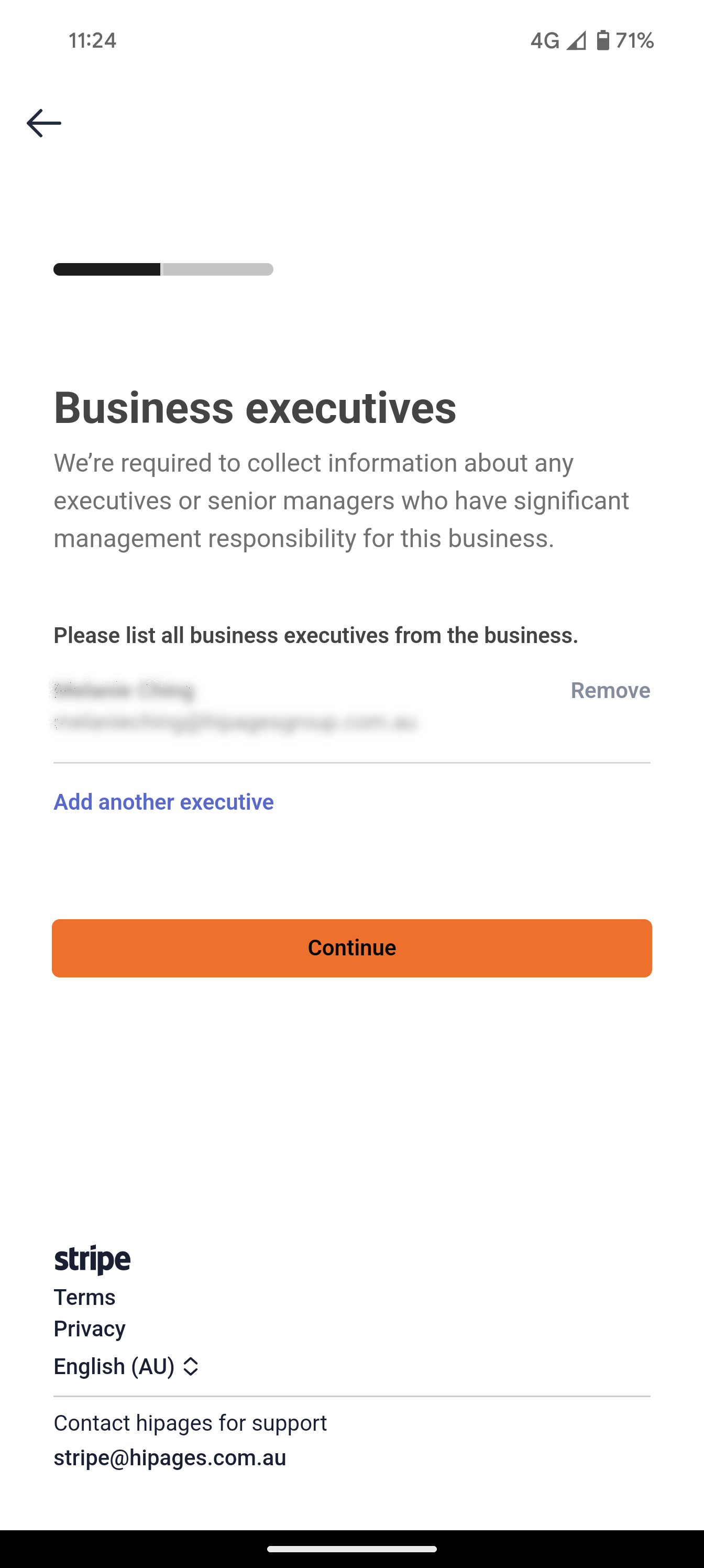Screen dimensions: 704x1568
Task: Tap the back arrow icon
Action: [x=44, y=123]
